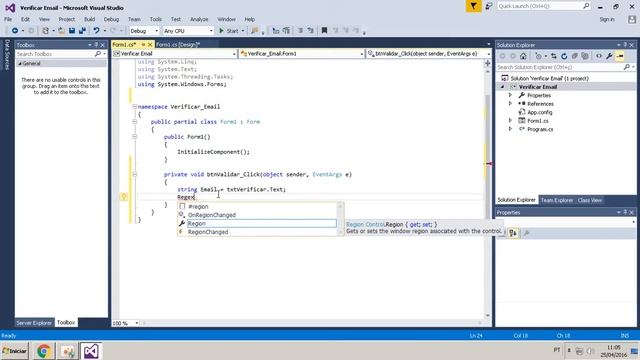Click the Property Pages wrench in Properties panel

(527, 233)
